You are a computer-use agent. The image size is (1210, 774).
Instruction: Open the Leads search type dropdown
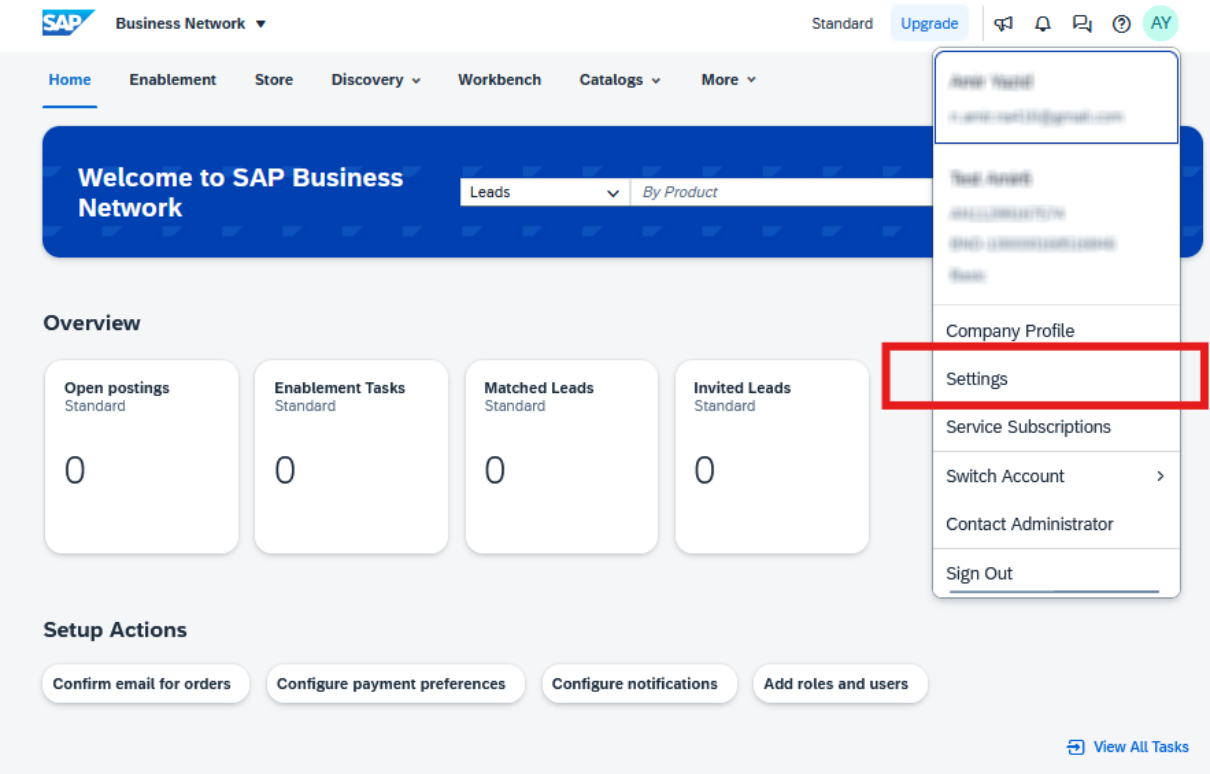[545, 192]
